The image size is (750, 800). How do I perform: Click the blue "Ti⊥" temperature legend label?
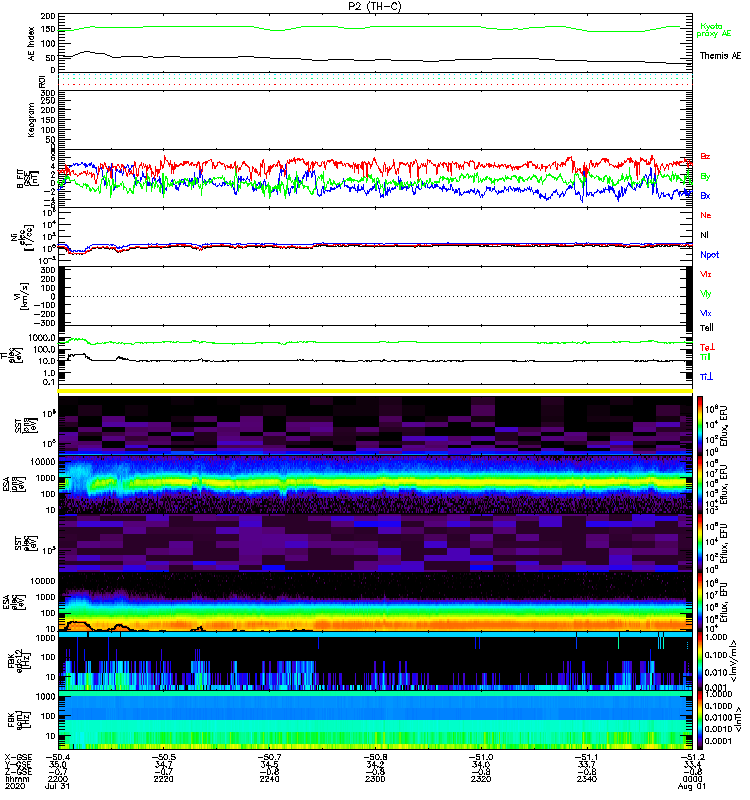tap(706, 377)
